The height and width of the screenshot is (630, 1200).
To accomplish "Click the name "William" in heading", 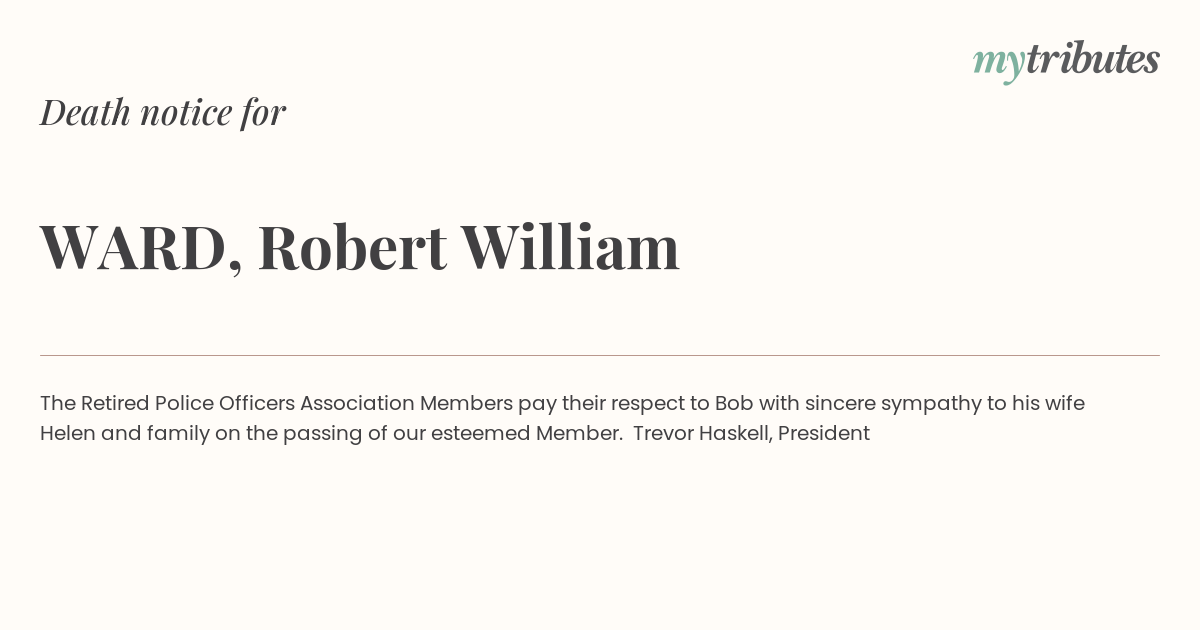I will [570, 246].
